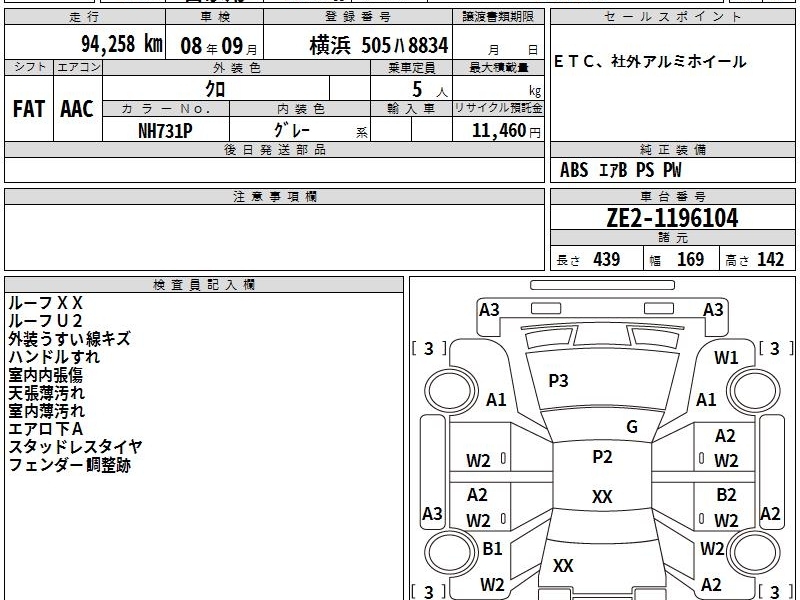Viewport: 800px width, 600px height.
Task: Select sales point text ETC、社外アルミホイール
Action: tap(650, 62)
